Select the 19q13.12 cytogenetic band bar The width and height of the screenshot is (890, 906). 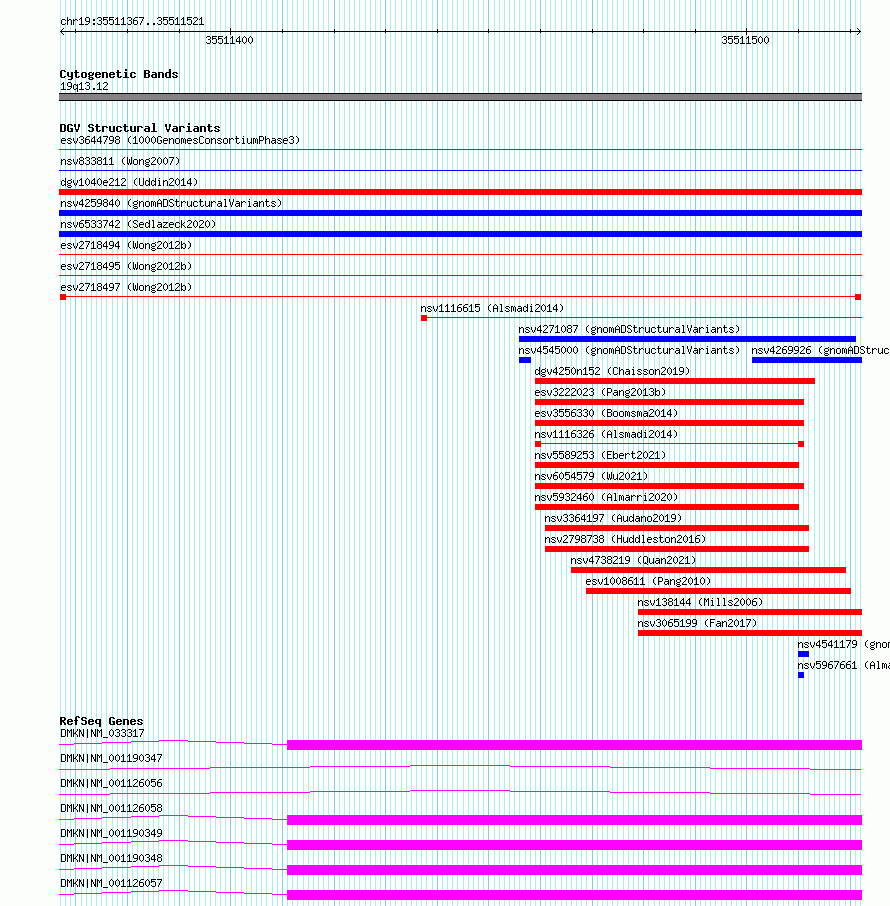461,97
